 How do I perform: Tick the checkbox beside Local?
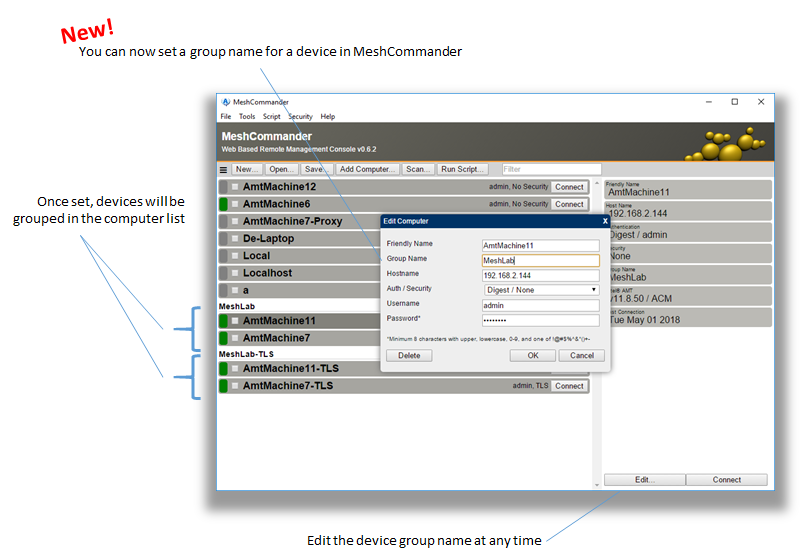click(x=235, y=256)
